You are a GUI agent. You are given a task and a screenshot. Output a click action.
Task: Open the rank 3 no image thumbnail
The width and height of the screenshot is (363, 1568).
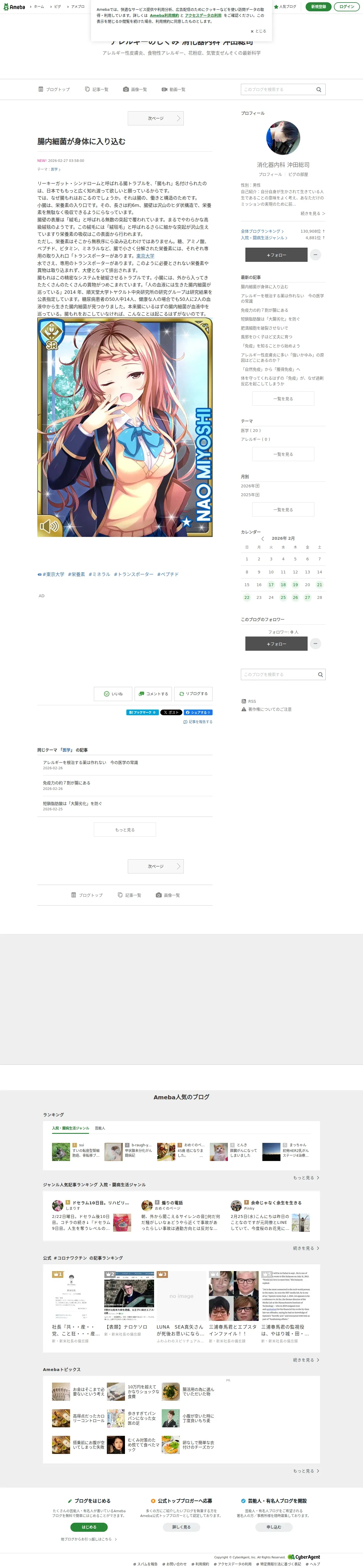181,1296
